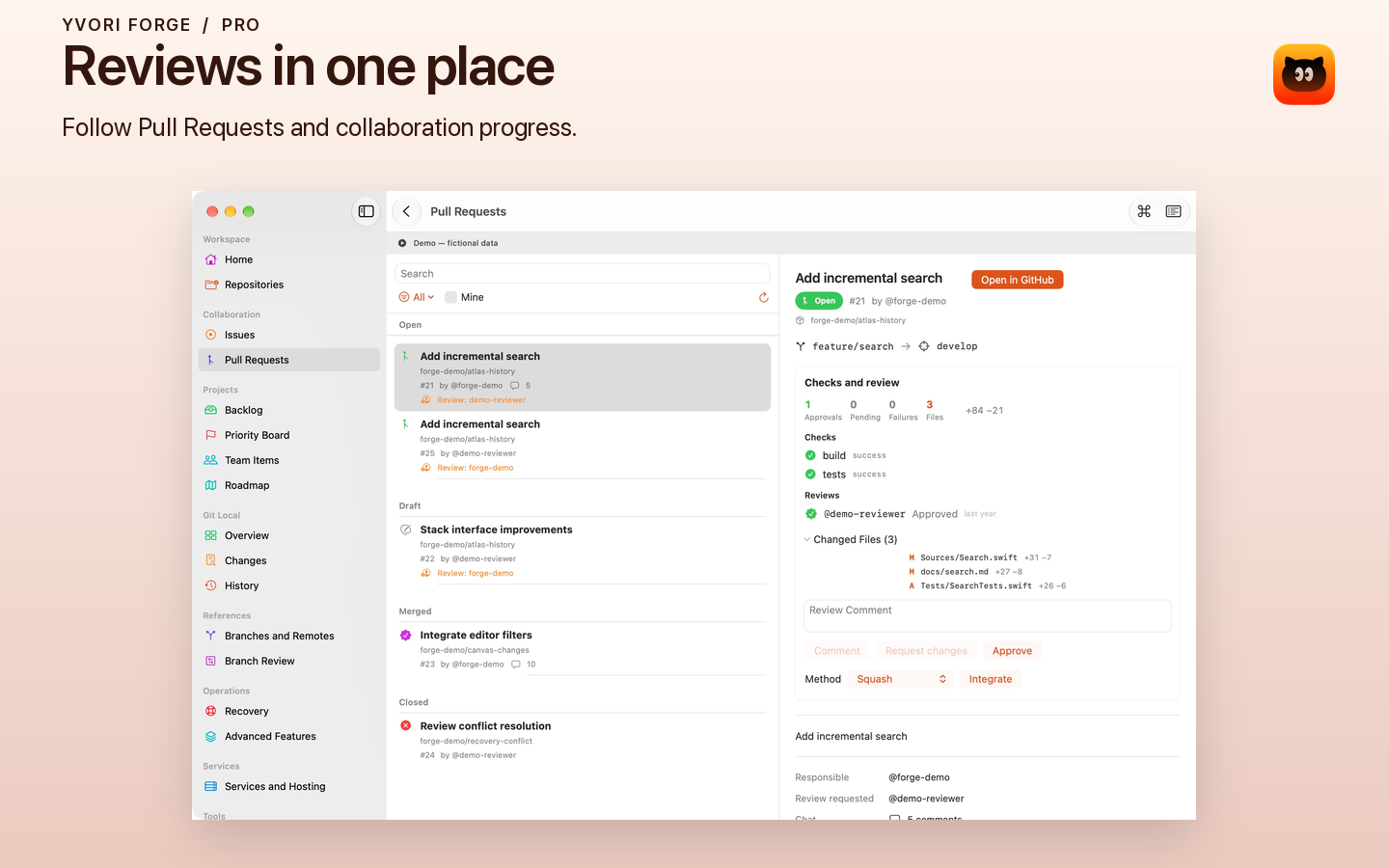
Task: Click the Integrate button
Action: pos(991,679)
